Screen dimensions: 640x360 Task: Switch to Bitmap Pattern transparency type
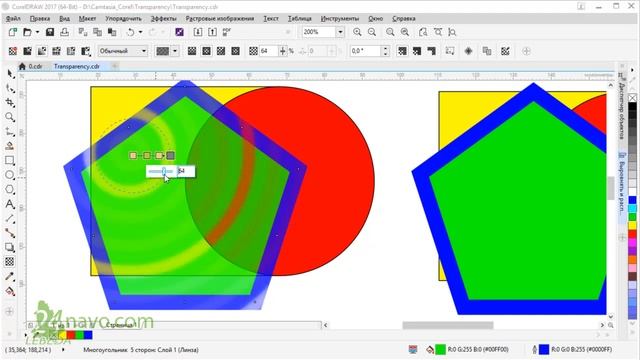tap(71, 51)
